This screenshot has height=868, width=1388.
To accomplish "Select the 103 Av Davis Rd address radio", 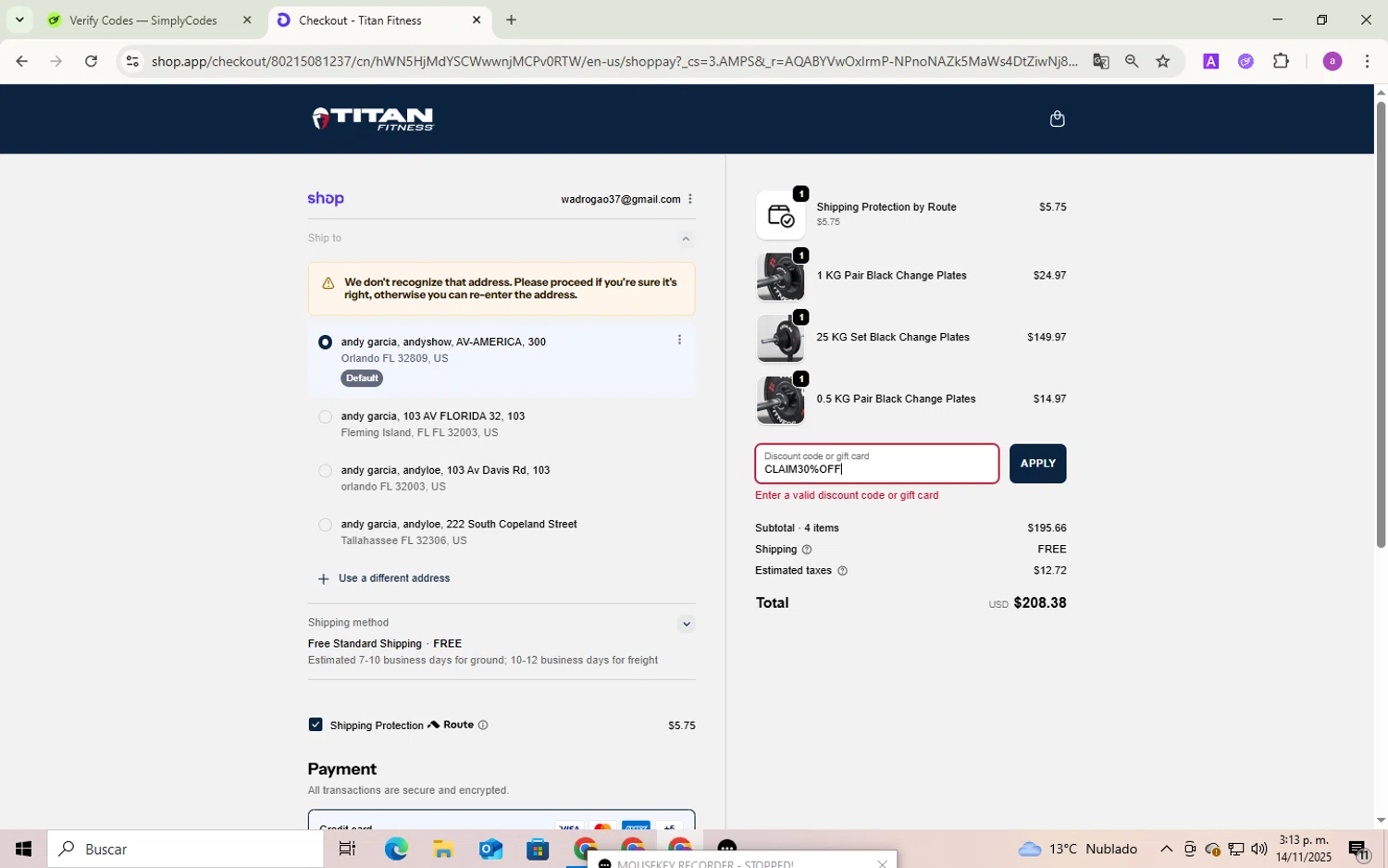I will point(325,471).
